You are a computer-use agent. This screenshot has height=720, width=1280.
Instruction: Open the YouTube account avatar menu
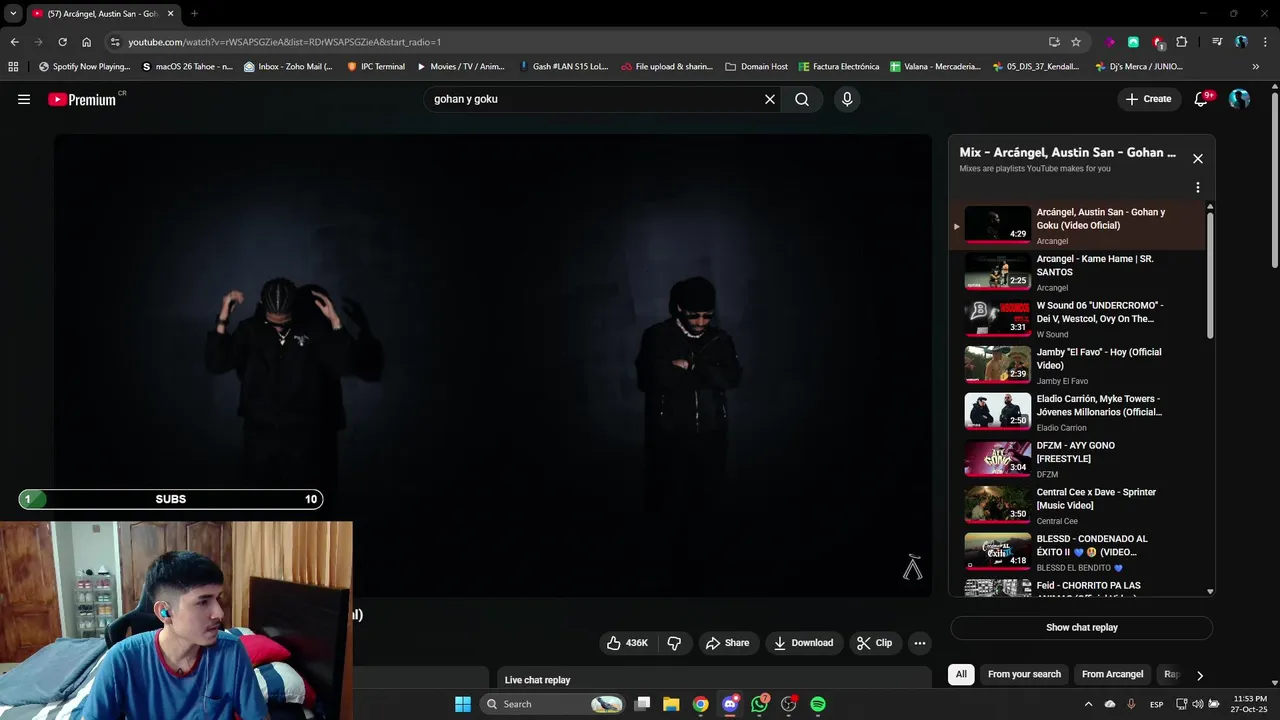[x=1239, y=99]
